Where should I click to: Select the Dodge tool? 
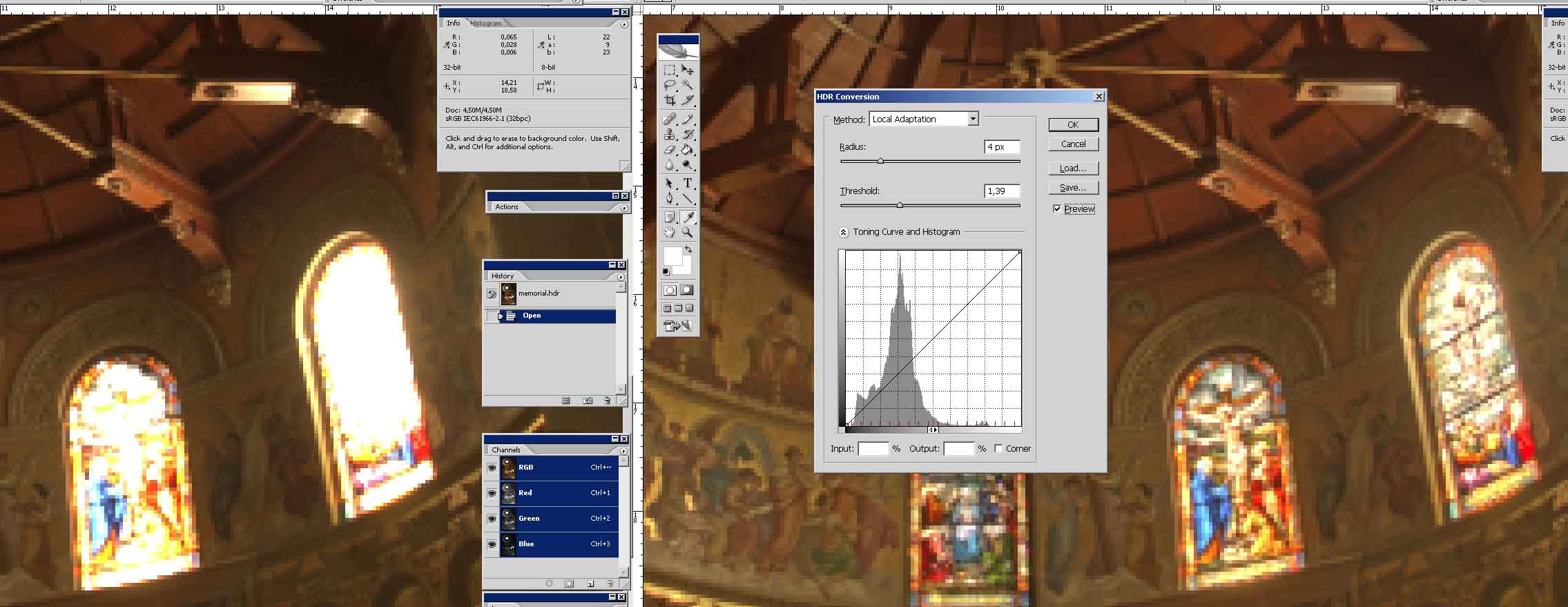(x=687, y=165)
